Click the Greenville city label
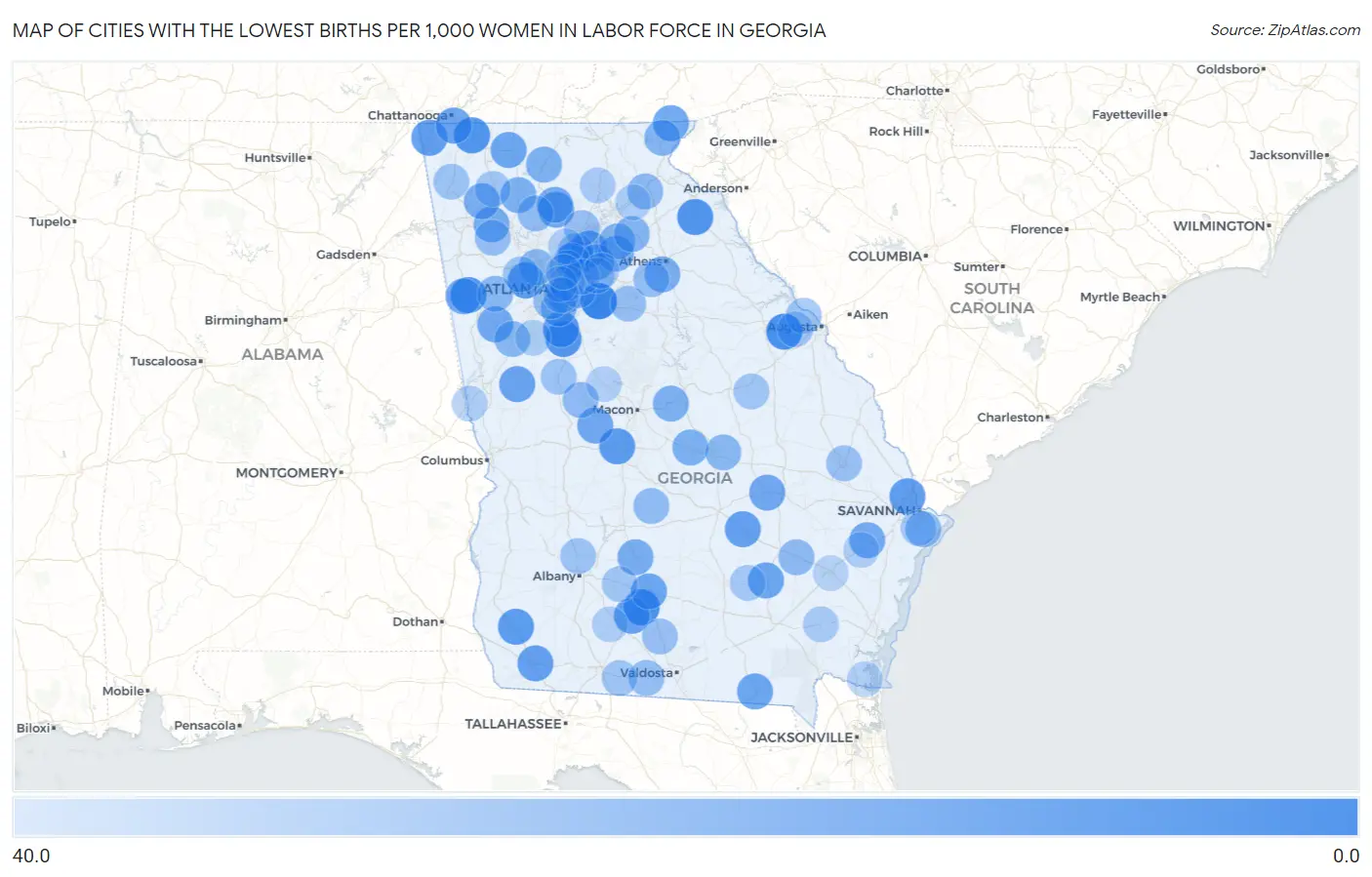The height and width of the screenshot is (877, 1372). [x=740, y=141]
